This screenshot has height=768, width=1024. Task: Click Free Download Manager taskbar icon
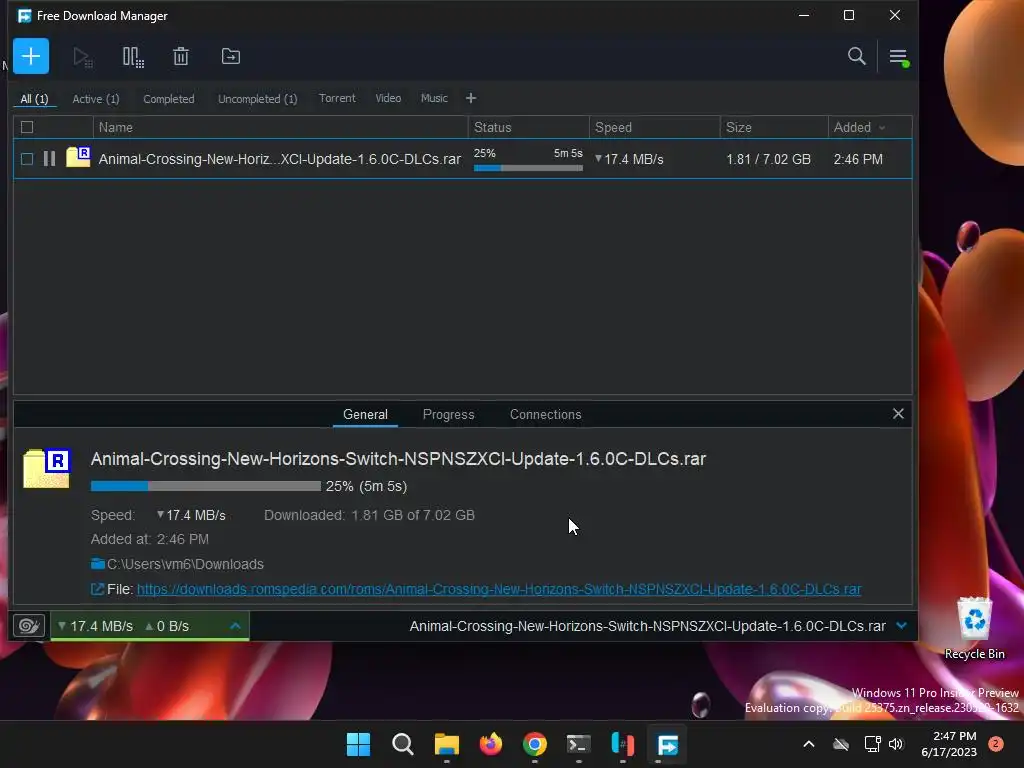click(x=667, y=744)
